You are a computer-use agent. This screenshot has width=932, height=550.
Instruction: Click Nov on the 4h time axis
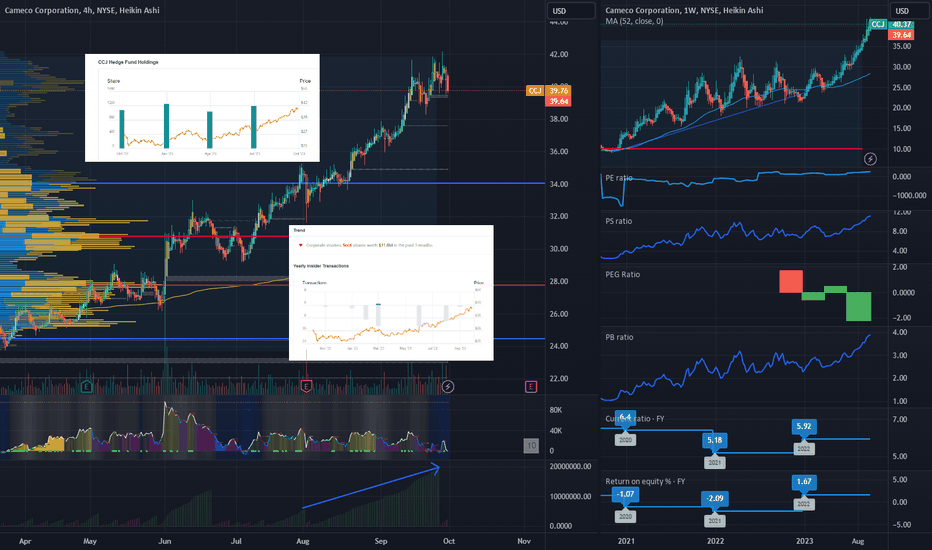[524, 541]
